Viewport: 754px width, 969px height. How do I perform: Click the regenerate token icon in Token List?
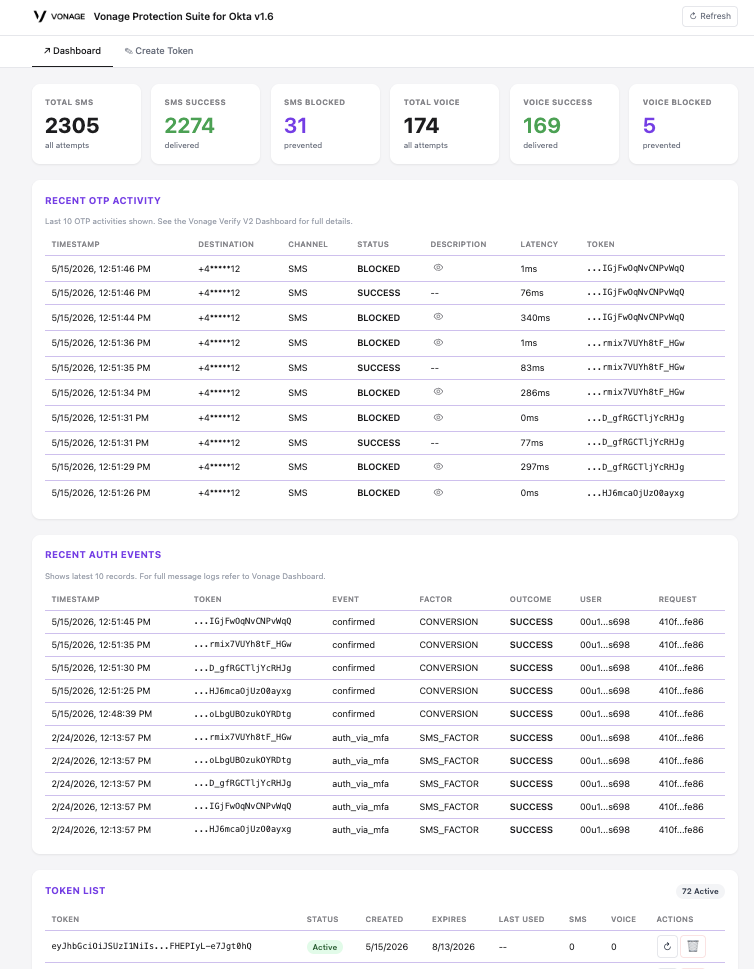pos(667,946)
